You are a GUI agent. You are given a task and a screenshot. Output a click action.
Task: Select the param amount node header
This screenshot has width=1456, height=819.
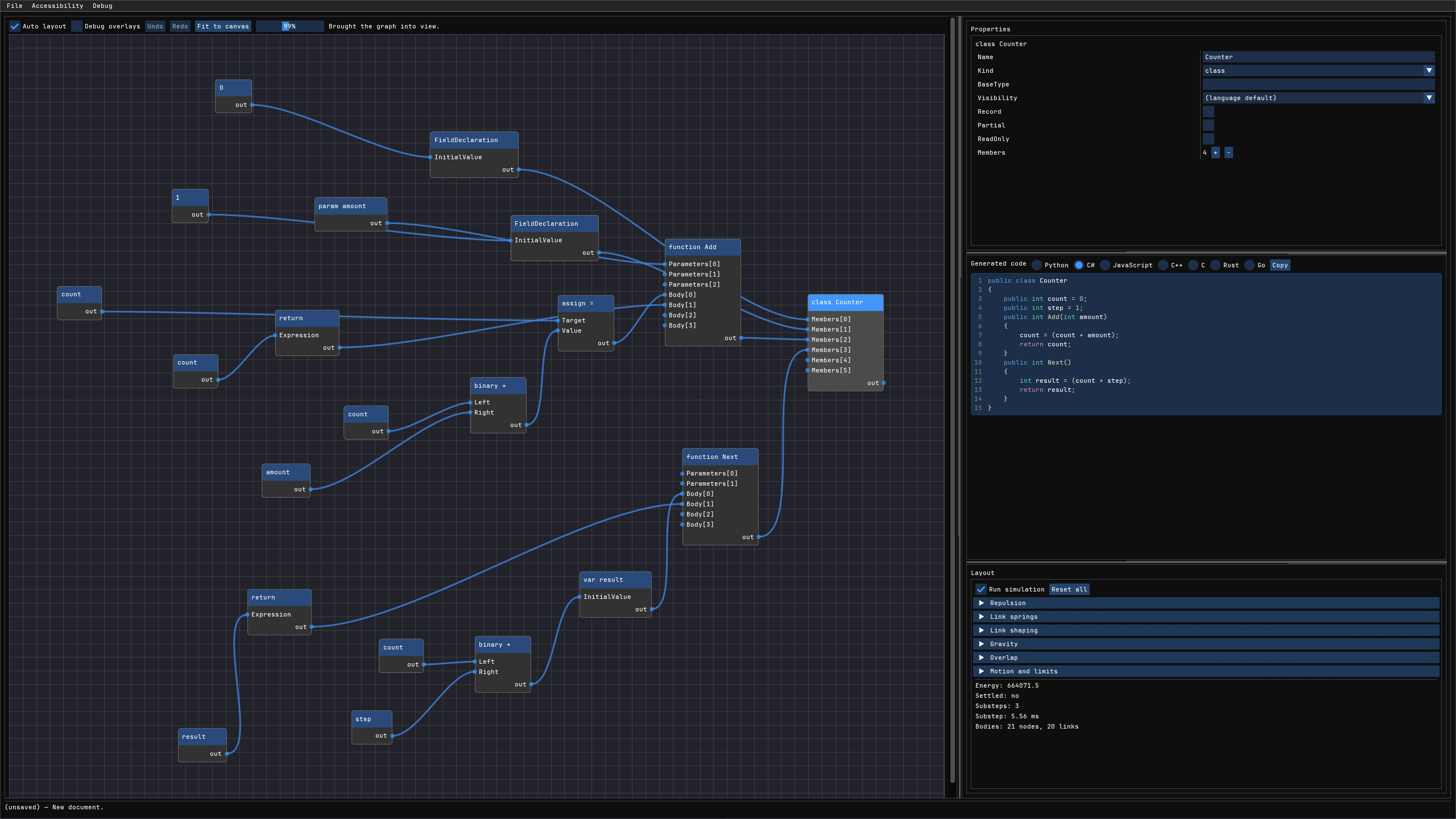tap(351, 206)
